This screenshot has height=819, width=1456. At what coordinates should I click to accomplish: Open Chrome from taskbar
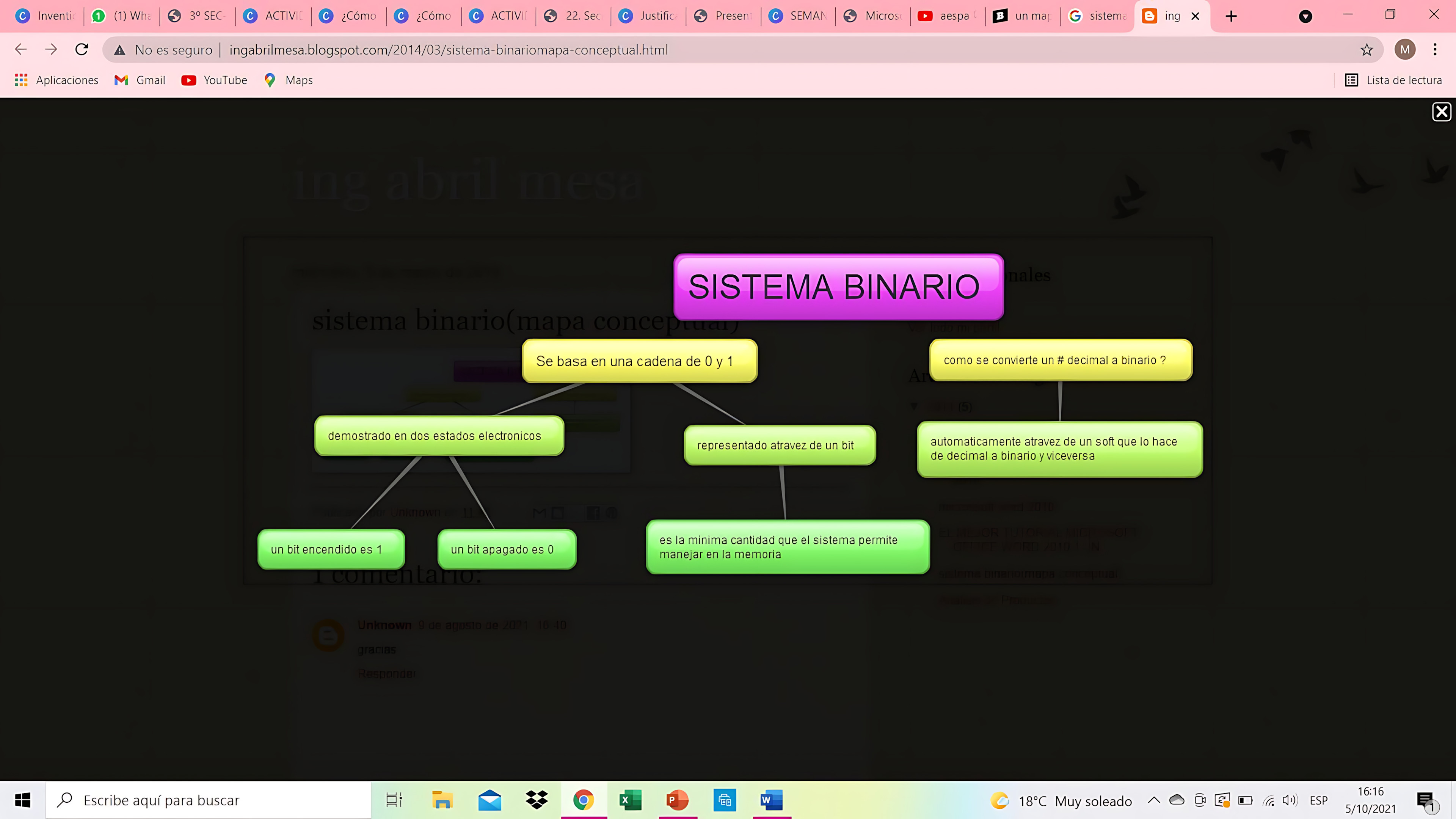pos(583,800)
